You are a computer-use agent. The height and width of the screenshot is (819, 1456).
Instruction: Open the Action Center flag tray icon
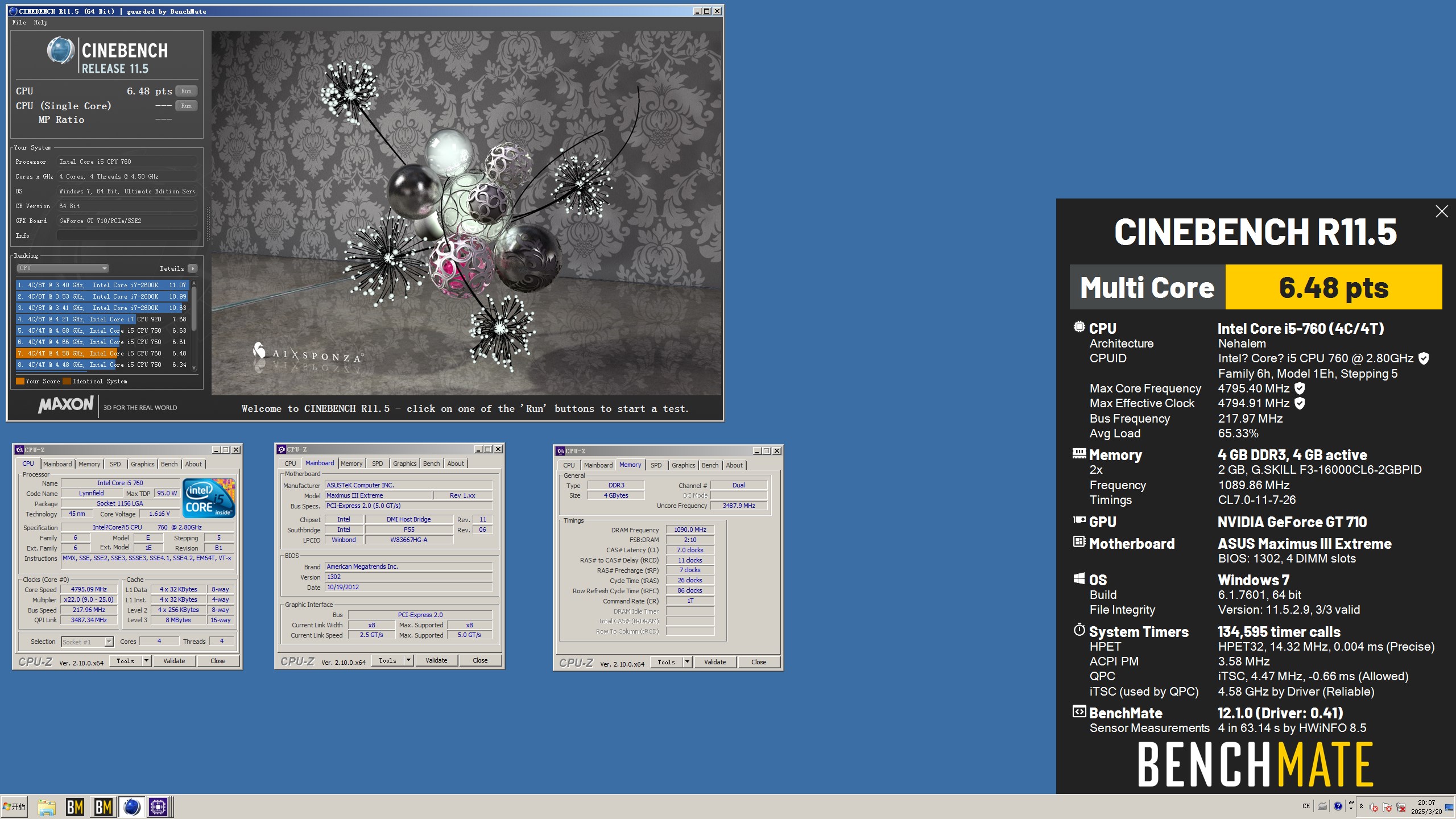[x=1387, y=807]
